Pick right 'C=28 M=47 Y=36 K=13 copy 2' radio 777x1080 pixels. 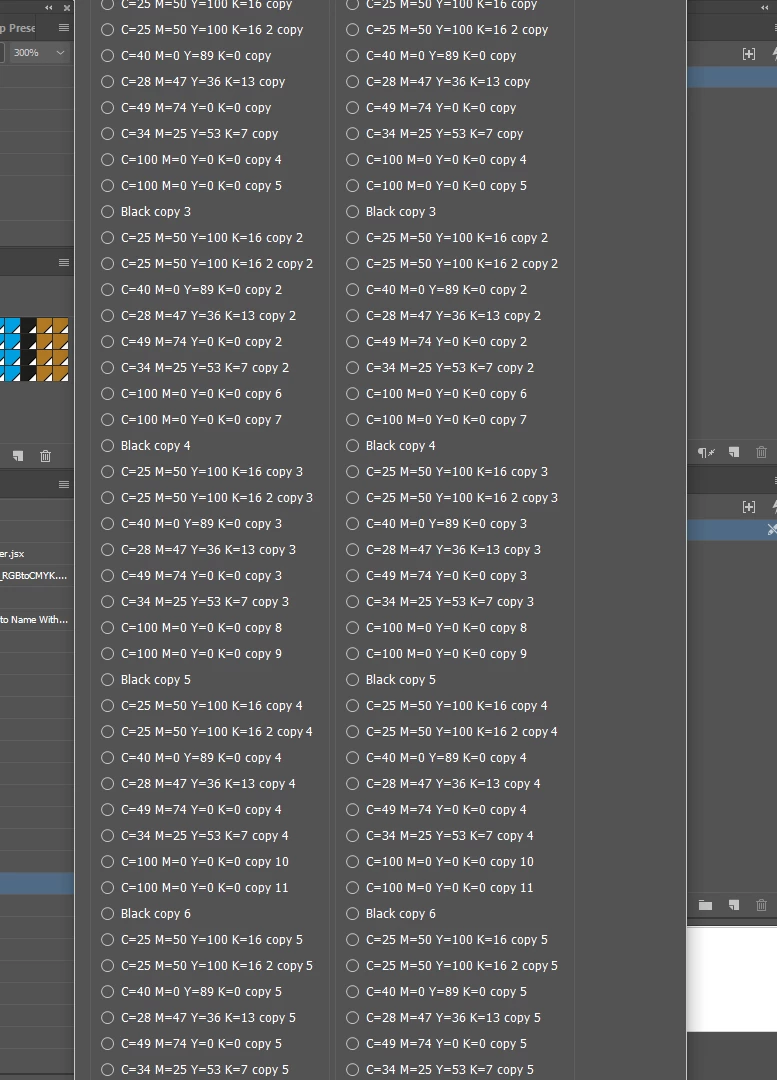click(353, 315)
